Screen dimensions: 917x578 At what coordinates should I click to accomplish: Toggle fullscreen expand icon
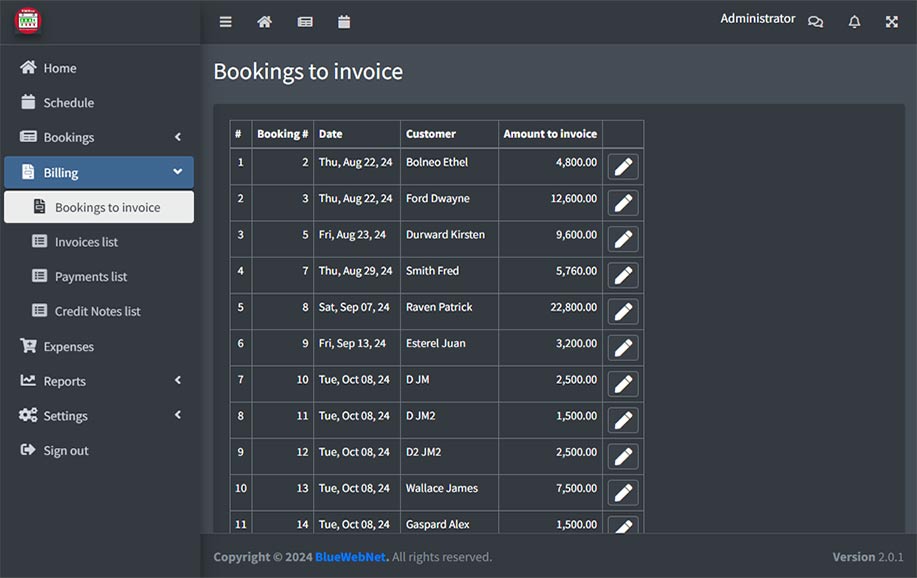coord(891,22)
